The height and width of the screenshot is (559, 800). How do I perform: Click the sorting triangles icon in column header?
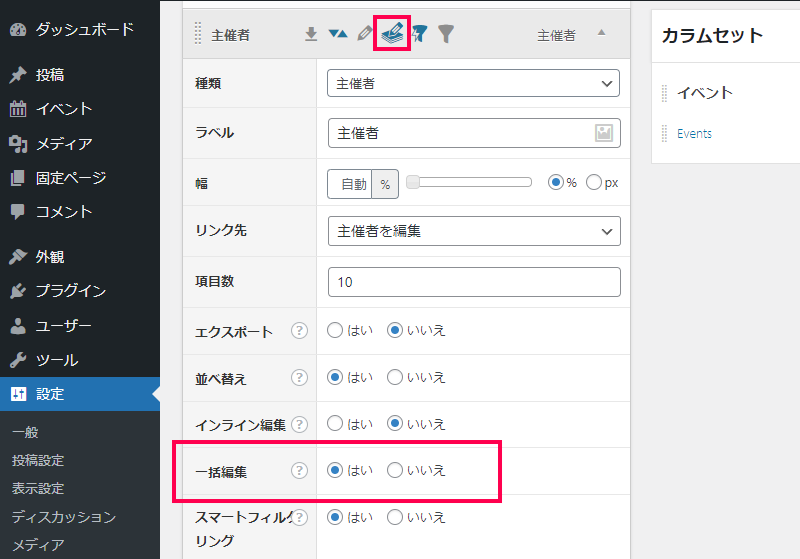coord(338,34)
